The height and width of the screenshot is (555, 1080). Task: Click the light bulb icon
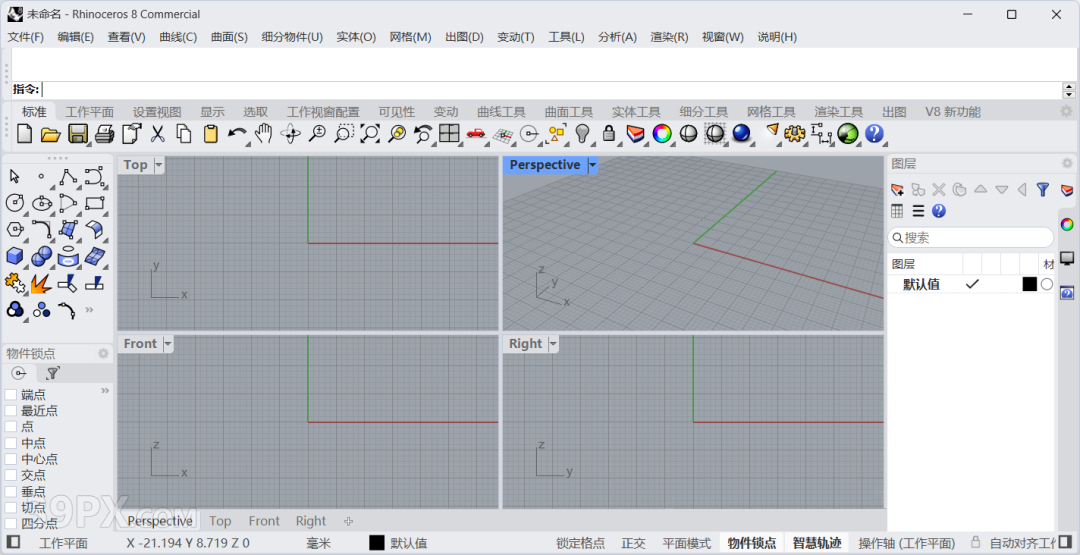point(583,134)
